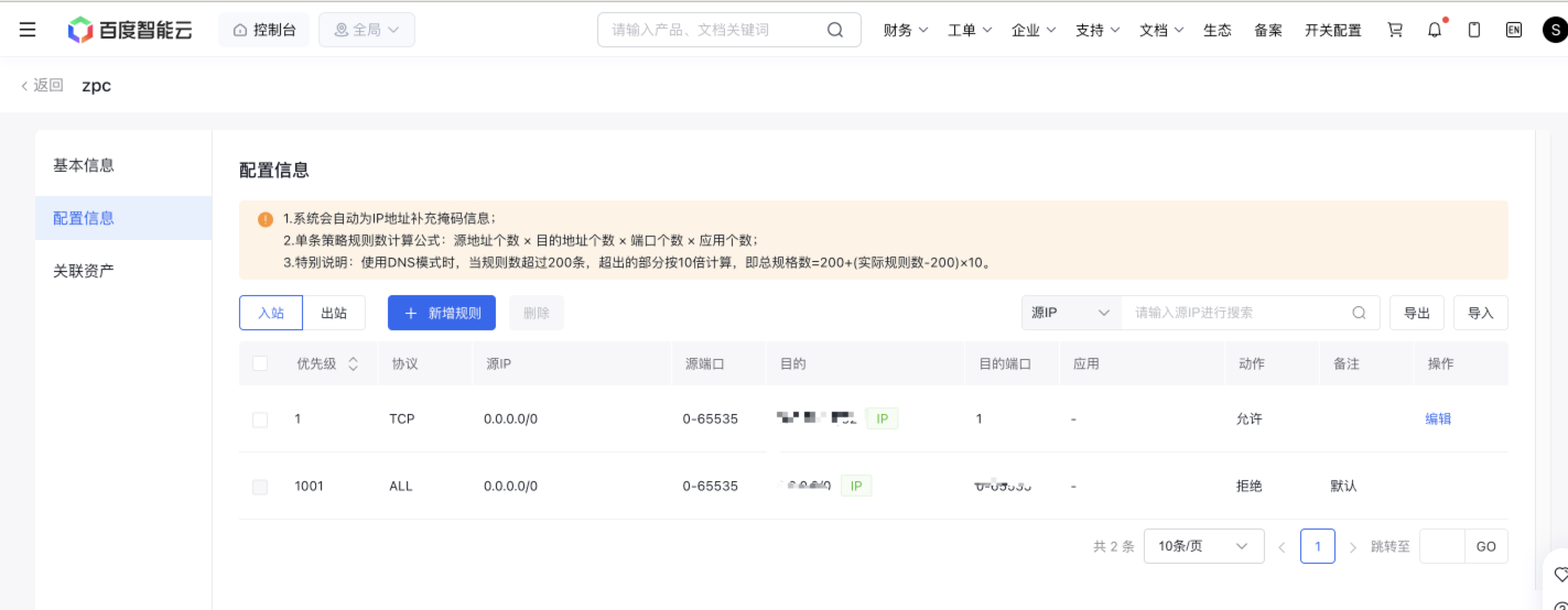
Task: Focus the 跳转至 page number input
Action: [1442, 546]
